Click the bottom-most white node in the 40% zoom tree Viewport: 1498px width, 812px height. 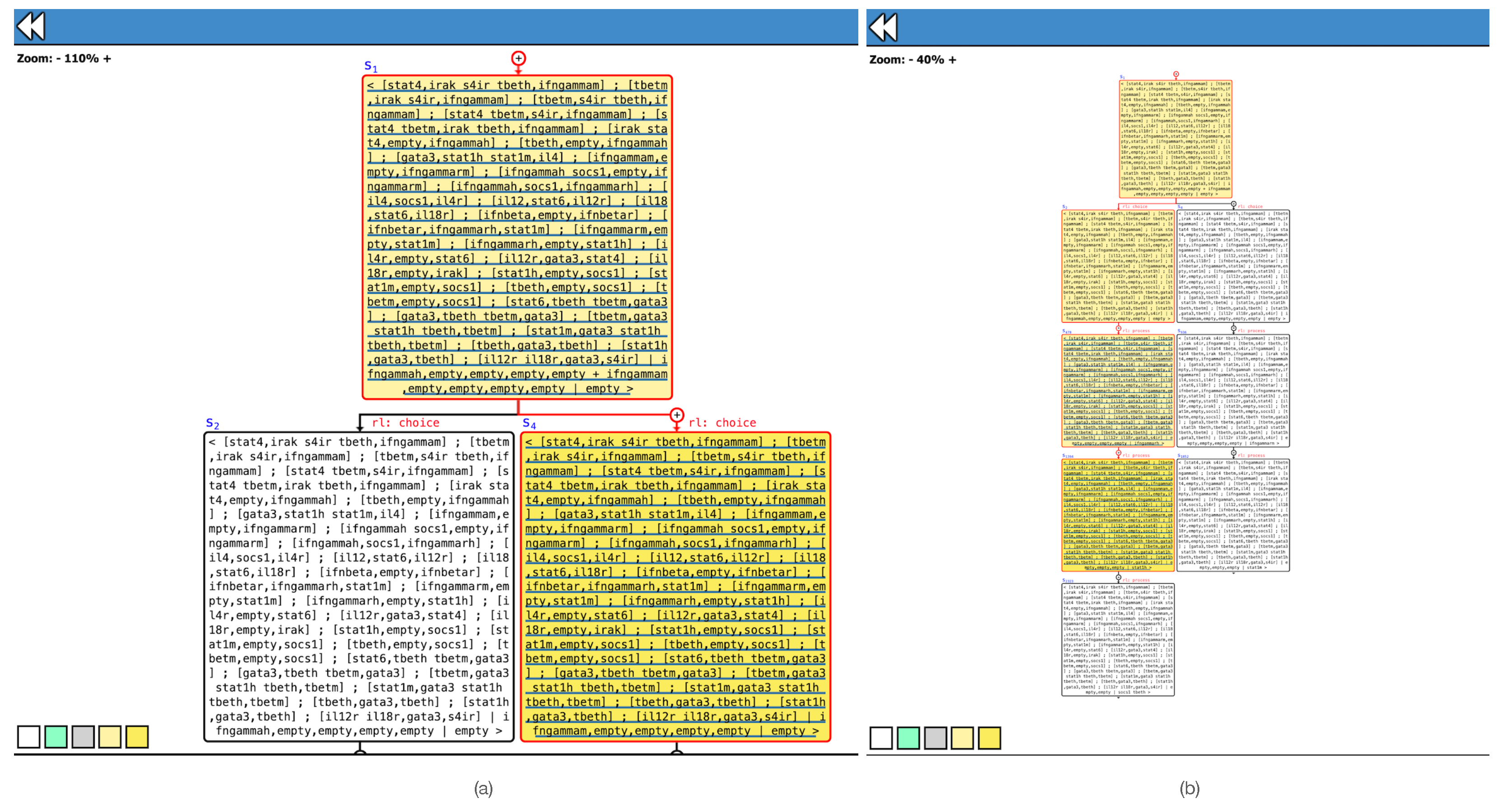tap(1118, 639)
